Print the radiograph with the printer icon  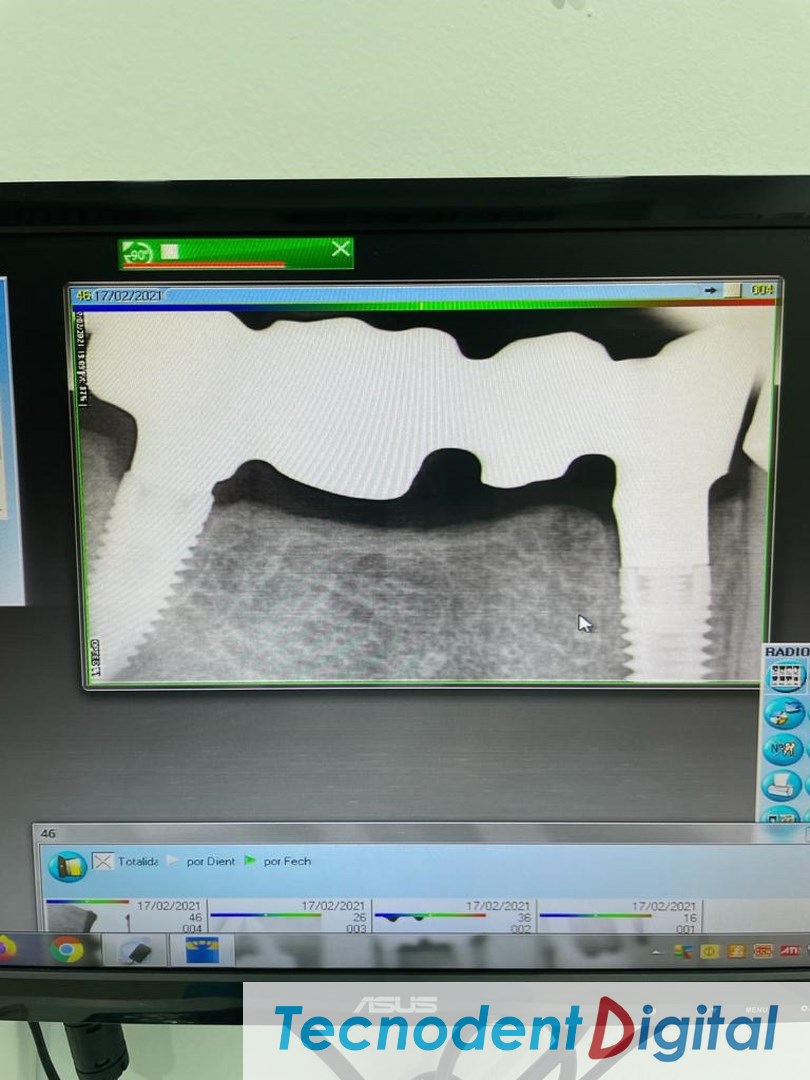click(784, 785)
